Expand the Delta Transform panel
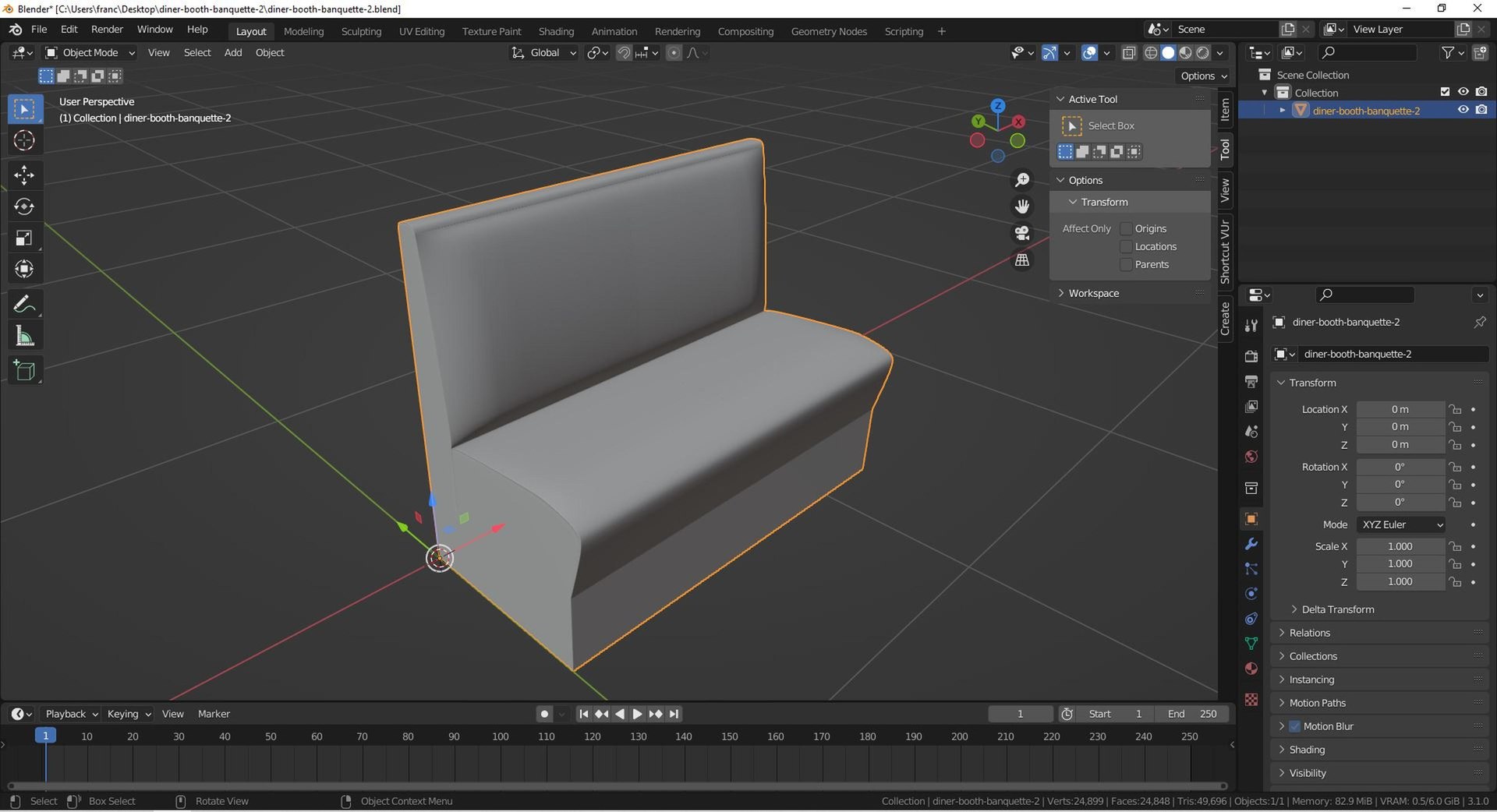 coord(1336,609)
